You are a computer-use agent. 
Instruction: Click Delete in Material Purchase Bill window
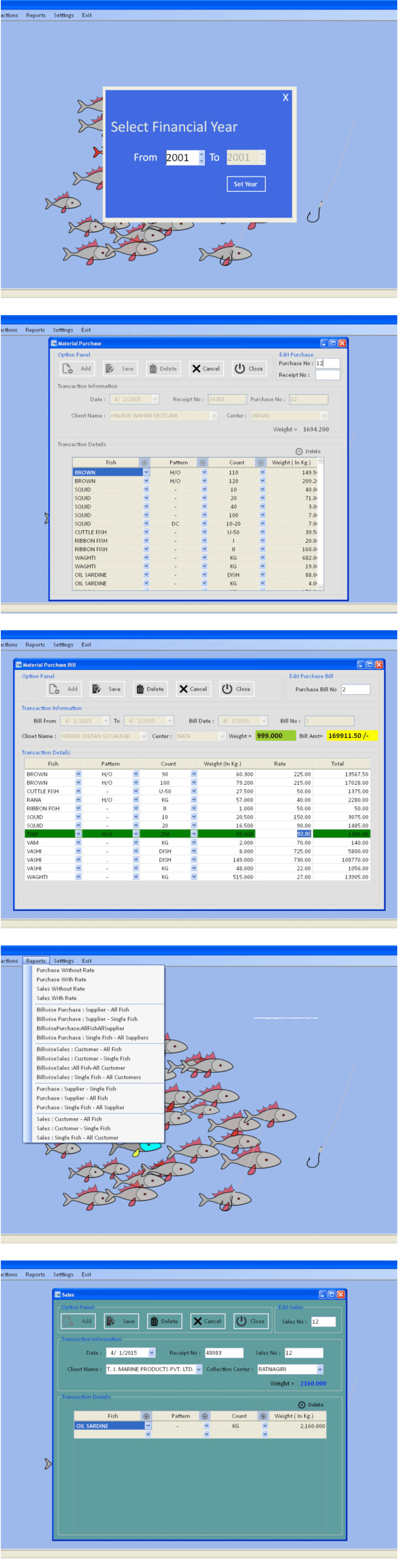tap(150, 689)
